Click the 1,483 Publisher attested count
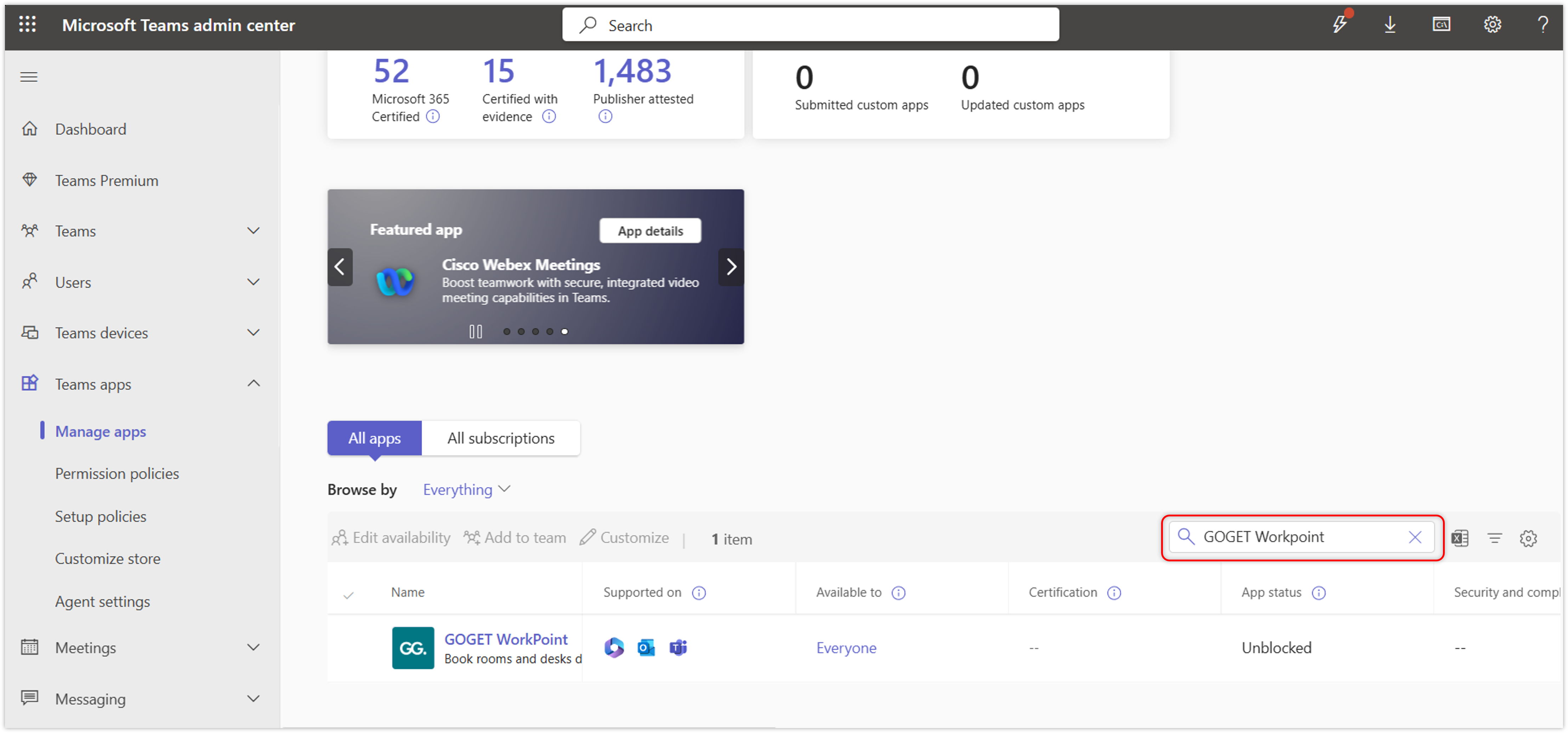1568x733 pixels. [x=632, y=70]
